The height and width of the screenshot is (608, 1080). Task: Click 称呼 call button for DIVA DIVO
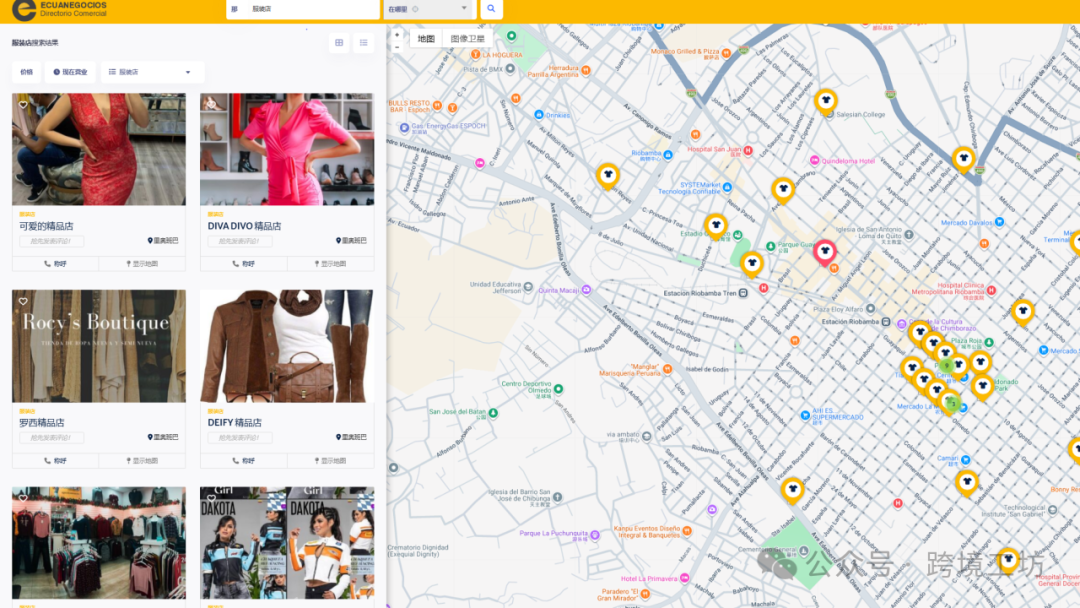click(243, 264)
